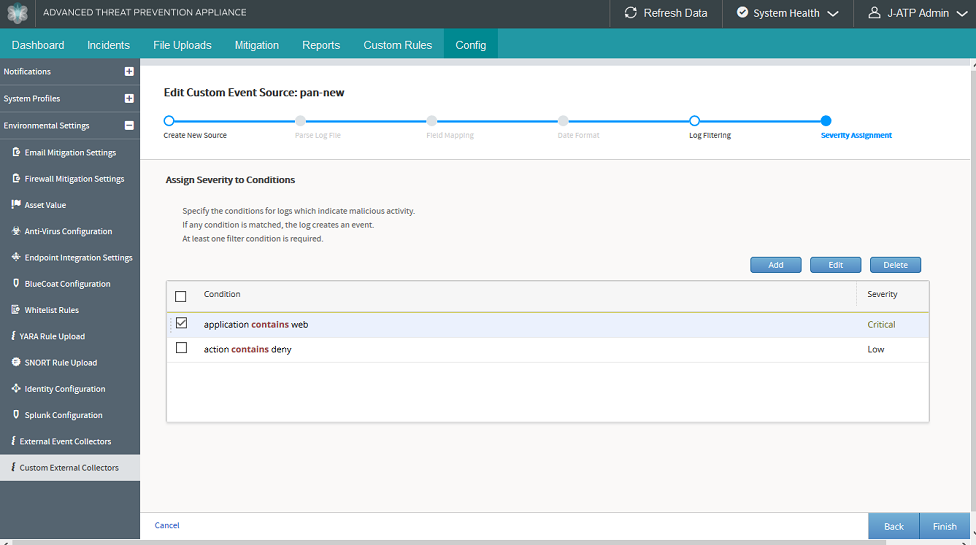Click the Refresh Data icon
Image resolution: width=976 pixels, height=545 pixels.
pos(630,13)
